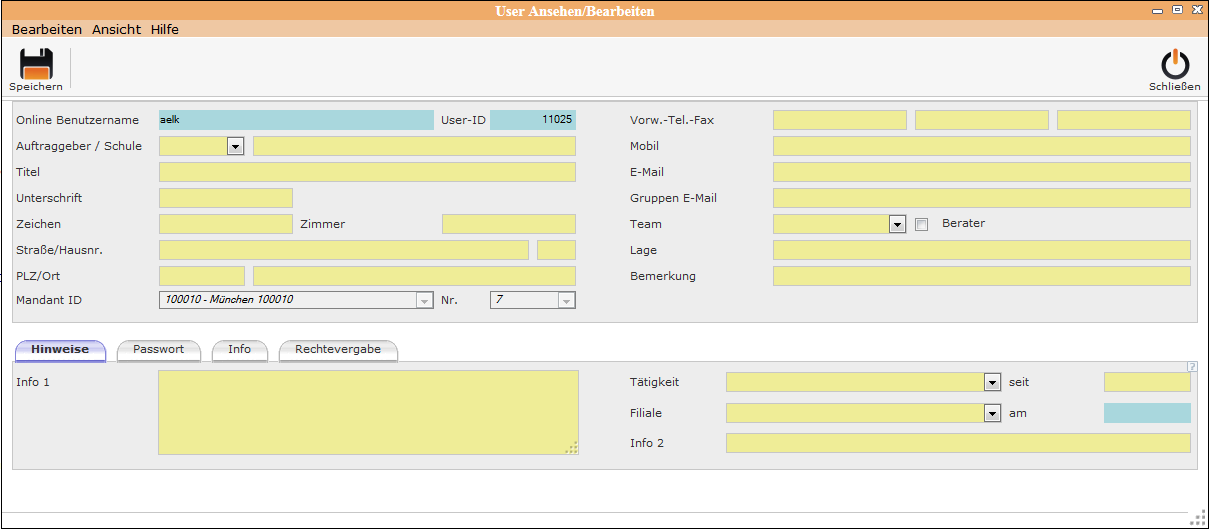This screenshot has width=1209, height=529.
Task: Expand the Team dropdown
Action: pos(898,225)
